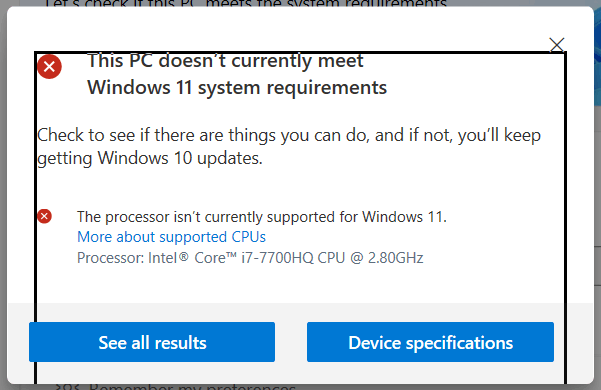
Task: Click the empty white area below processor details
Action: [x=299, y=285]
